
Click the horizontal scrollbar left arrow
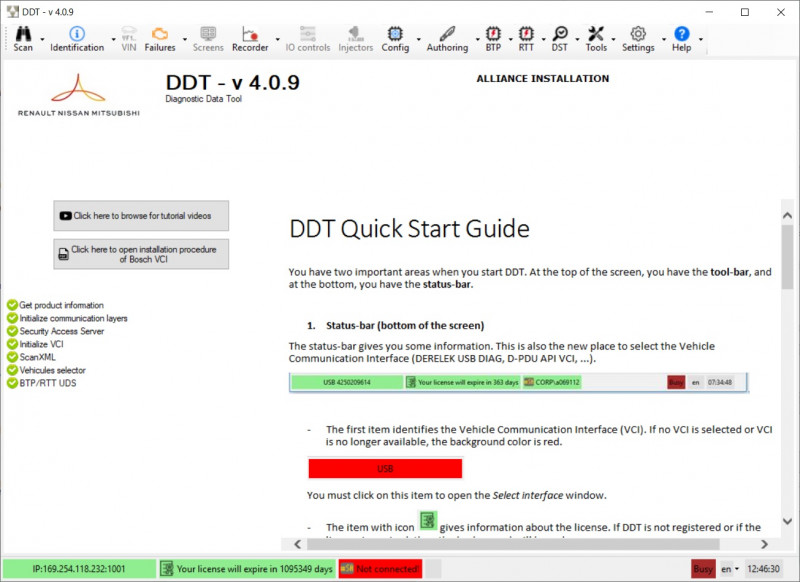pos(298,544)
